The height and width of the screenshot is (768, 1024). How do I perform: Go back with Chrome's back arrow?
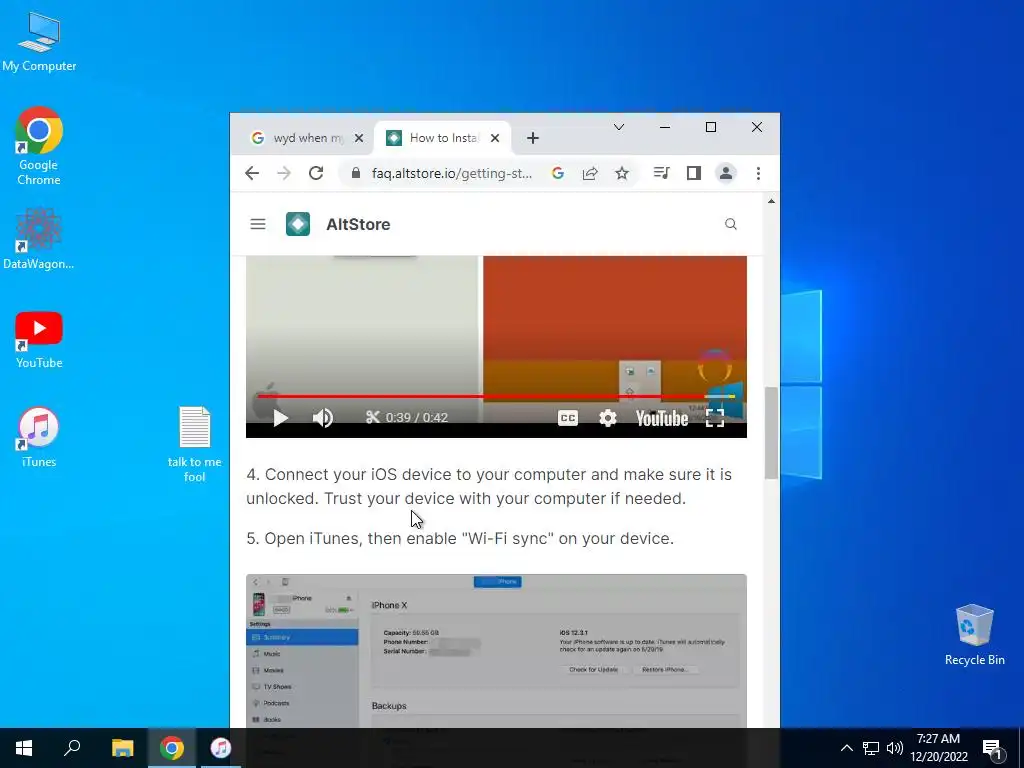click(x=252, y=173)
